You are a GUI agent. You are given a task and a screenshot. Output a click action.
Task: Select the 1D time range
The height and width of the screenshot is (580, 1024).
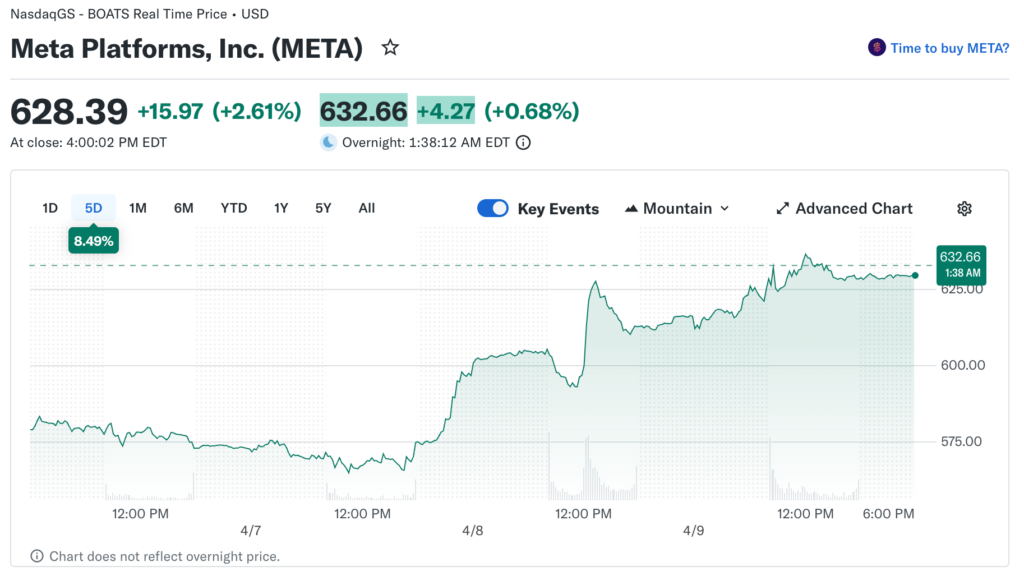pyautogui.click(x=50, y=208)
